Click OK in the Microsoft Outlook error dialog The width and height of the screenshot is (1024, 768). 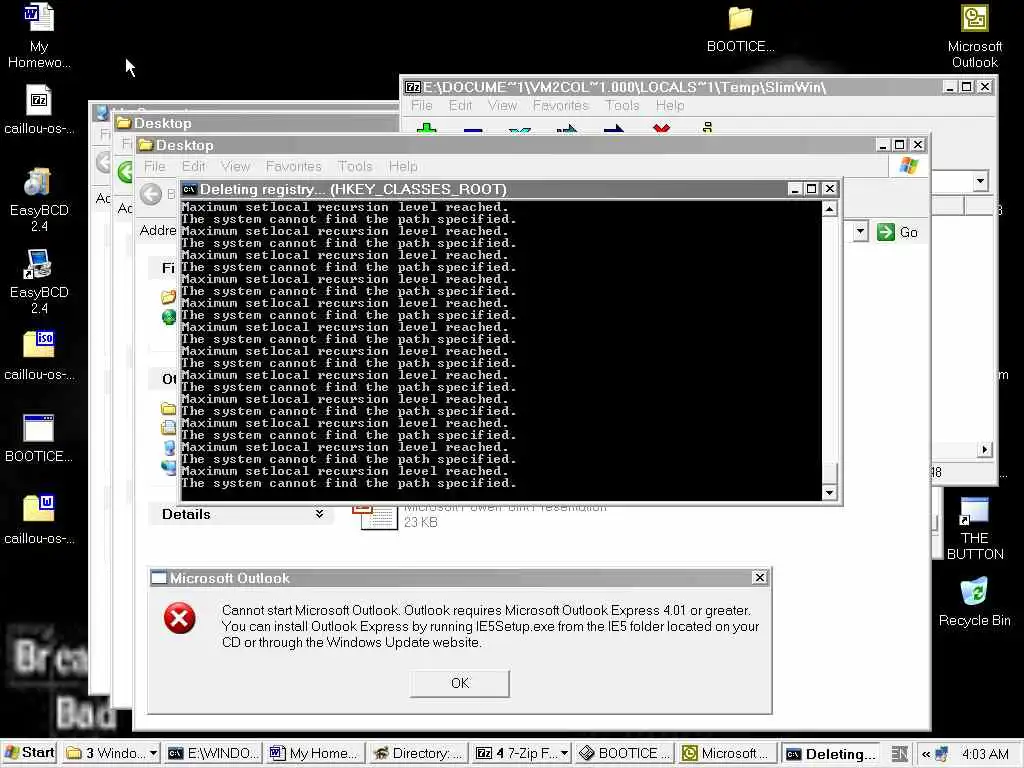click(x=460, y=683)
